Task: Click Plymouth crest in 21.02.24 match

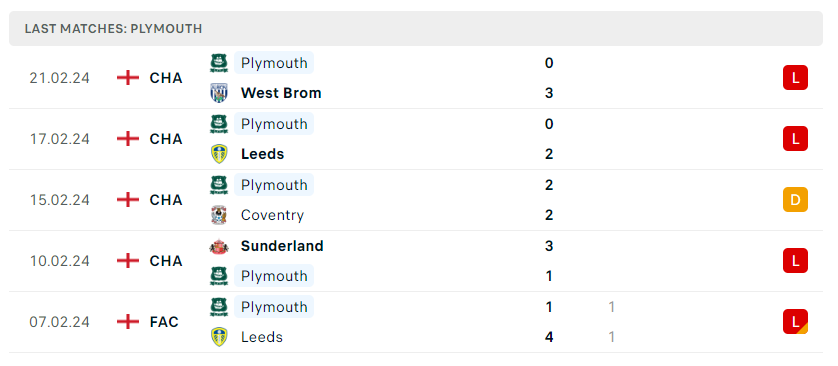Action: [219, 63]
